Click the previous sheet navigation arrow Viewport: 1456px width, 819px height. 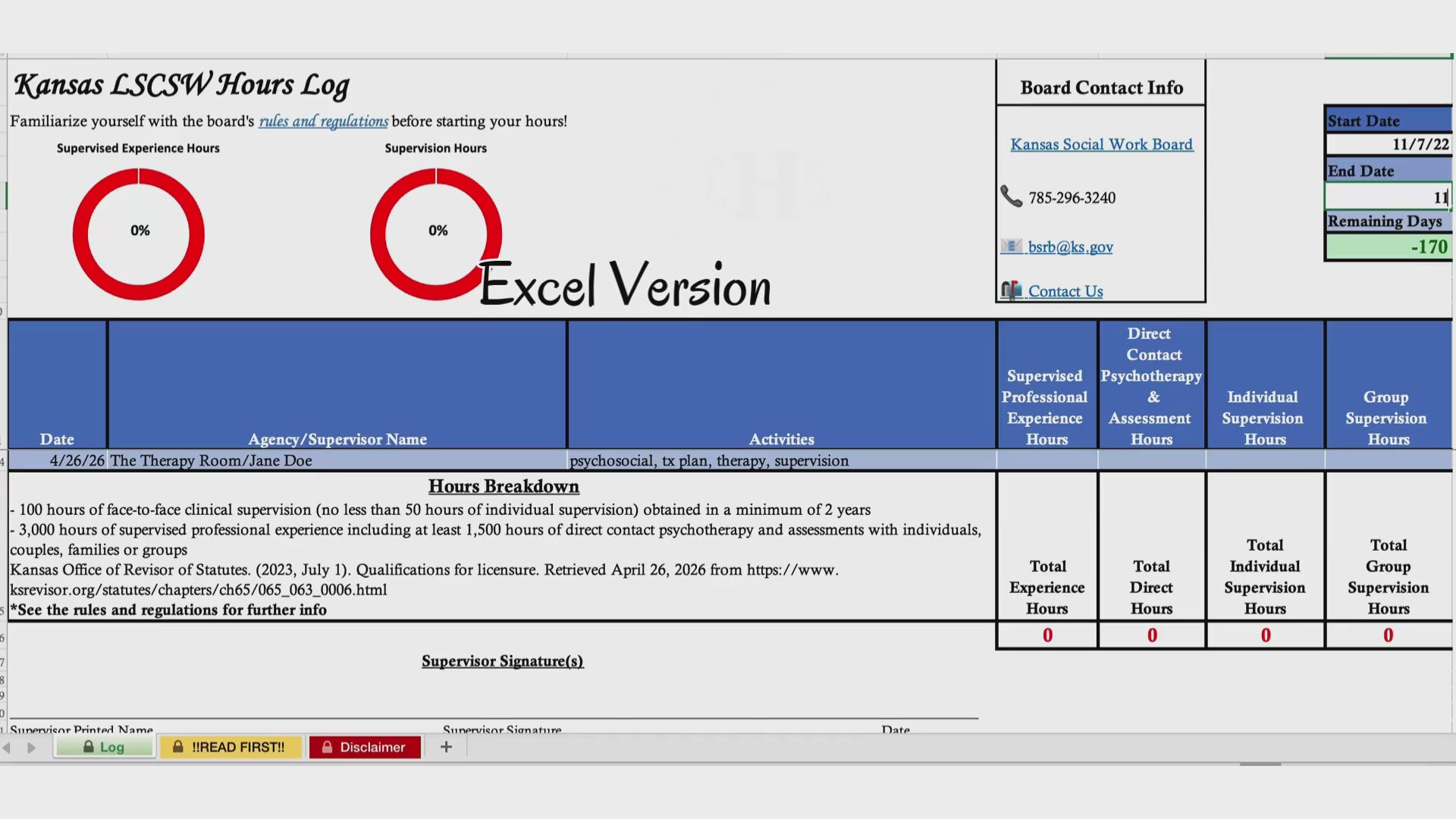7,748
